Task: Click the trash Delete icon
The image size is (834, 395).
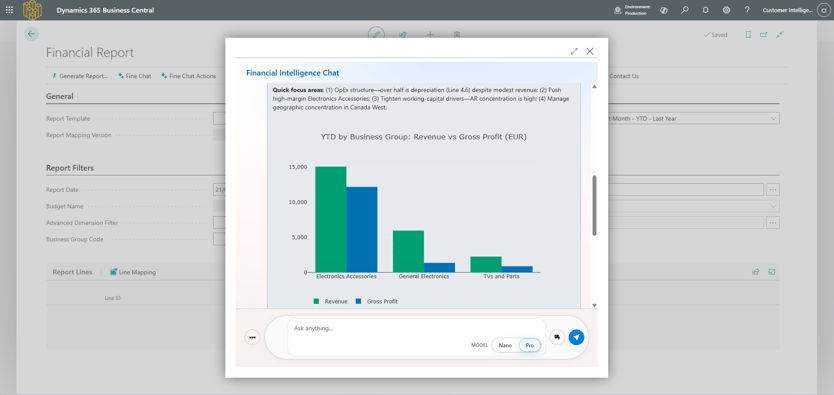Action: coord(457,35)
